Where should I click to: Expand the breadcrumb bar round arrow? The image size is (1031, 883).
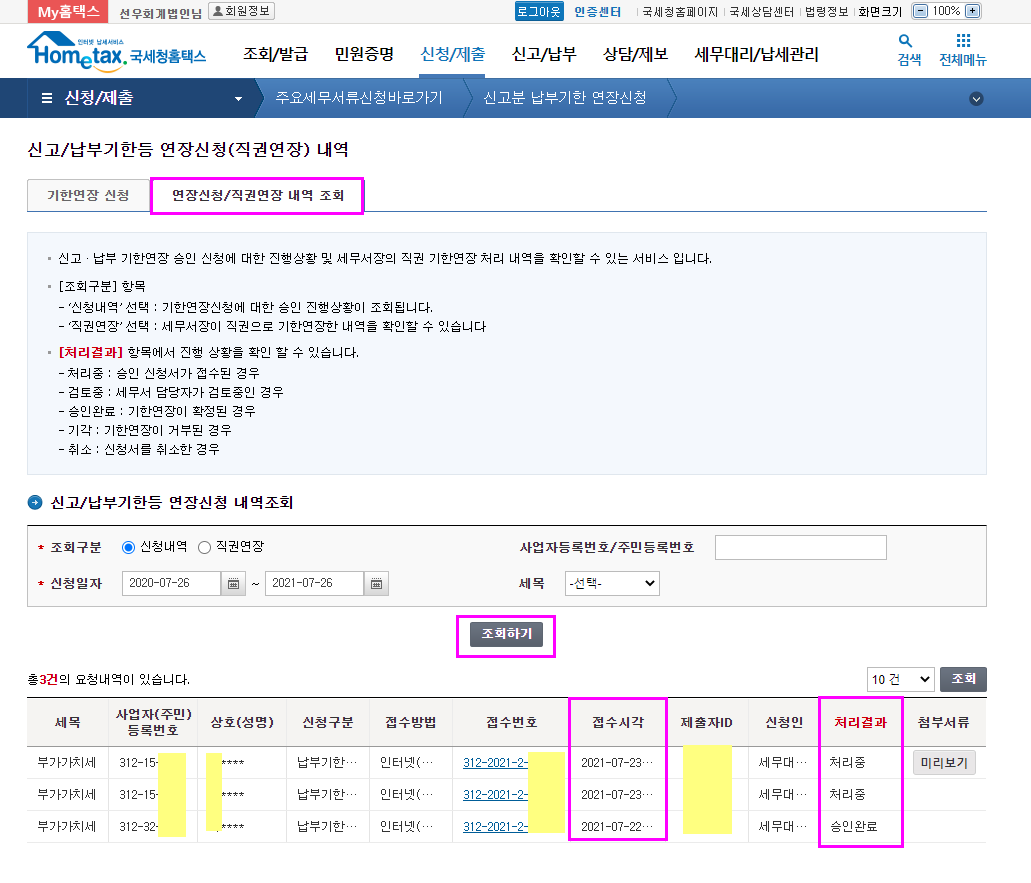click(976, 98)
